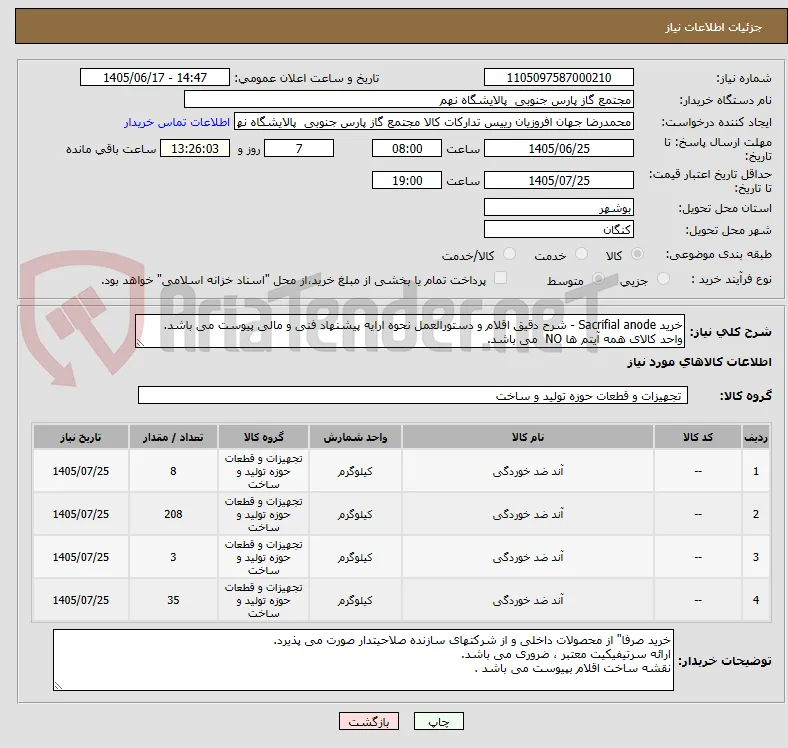The image size is (788, 748).
Task: Click the کد کالا column header
Action: click(x=698, y=437)
